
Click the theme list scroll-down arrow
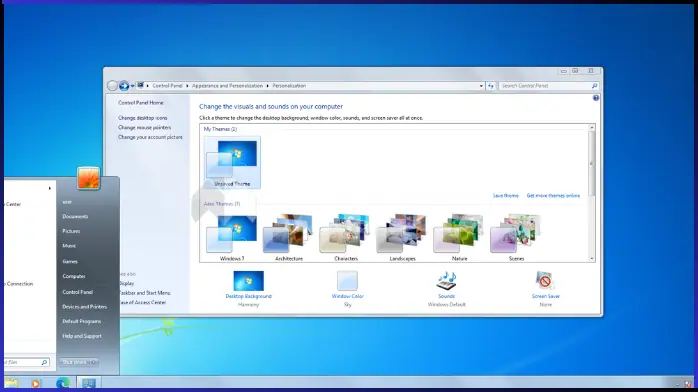click(592, 259)
